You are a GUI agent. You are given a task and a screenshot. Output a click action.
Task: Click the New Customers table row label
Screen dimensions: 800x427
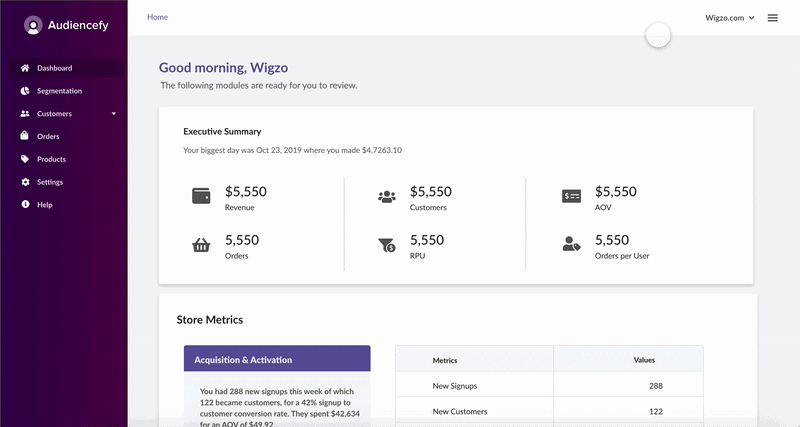pos(460,411)
